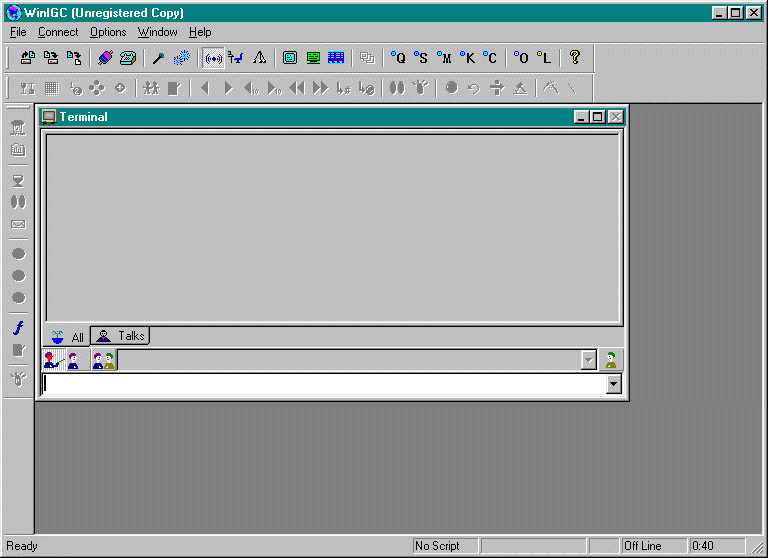Click the person button right of recipient dropdown
Screen dimensions: 768x558
[x=611, y=360]
